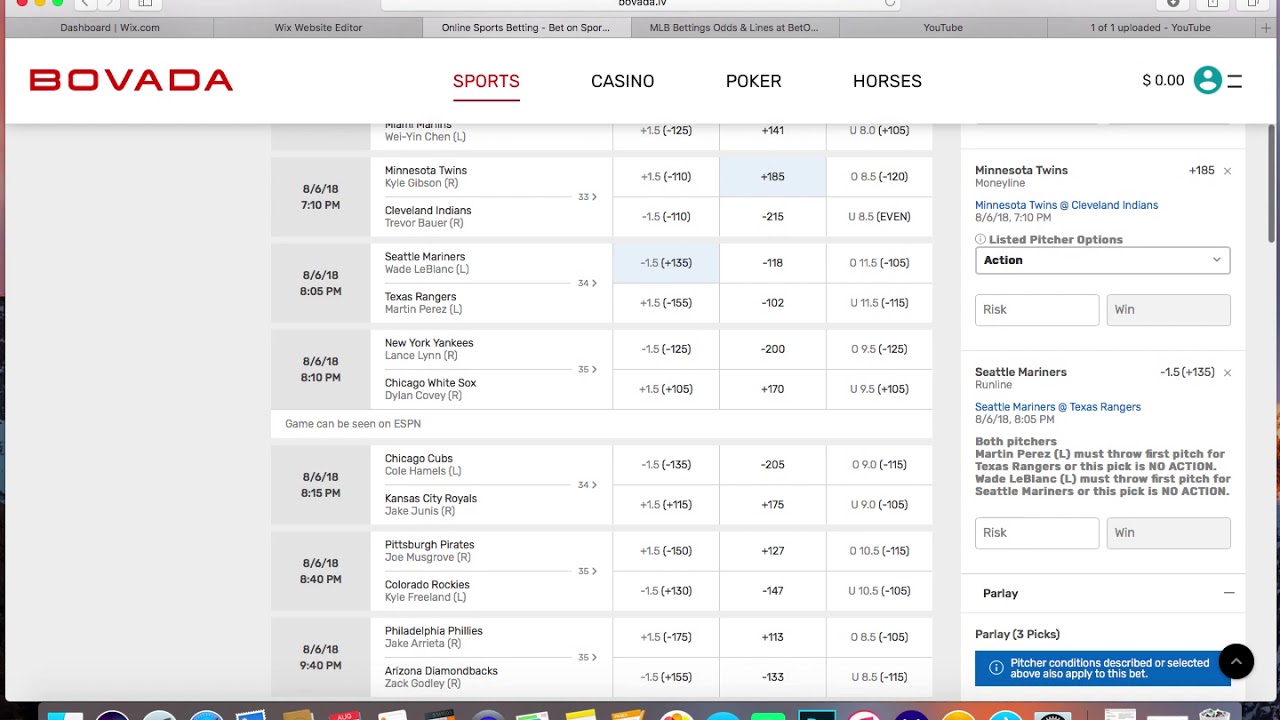This screenshot has width=1280, height=720.
Task: Remove Seattle Mariners pick from bet slip
Action: click(x=1227, y=373)
